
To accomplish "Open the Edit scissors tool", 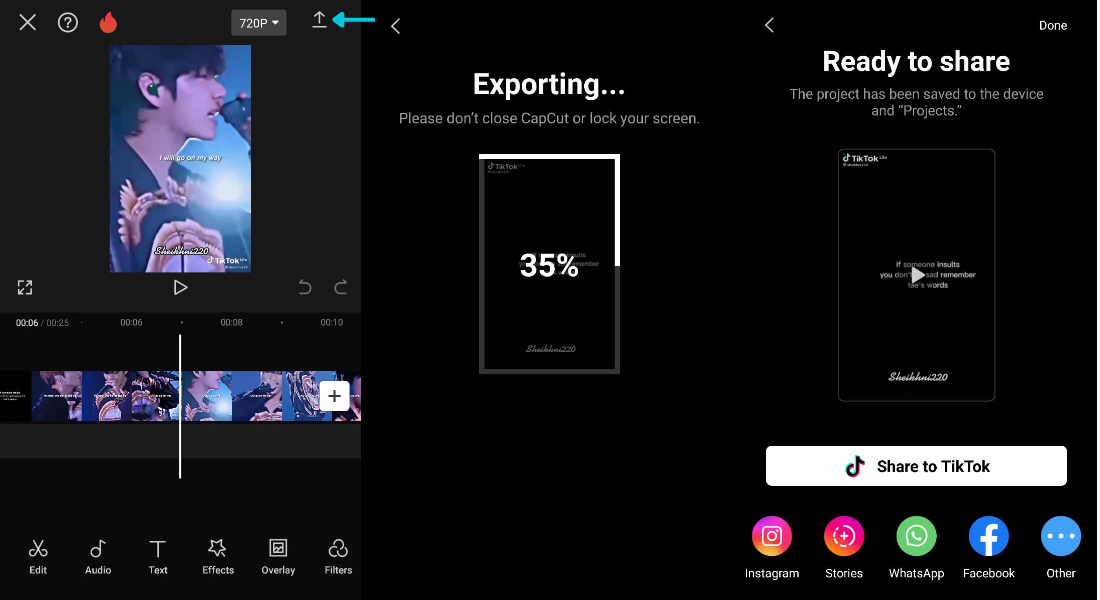I will (x=38, y=556).
